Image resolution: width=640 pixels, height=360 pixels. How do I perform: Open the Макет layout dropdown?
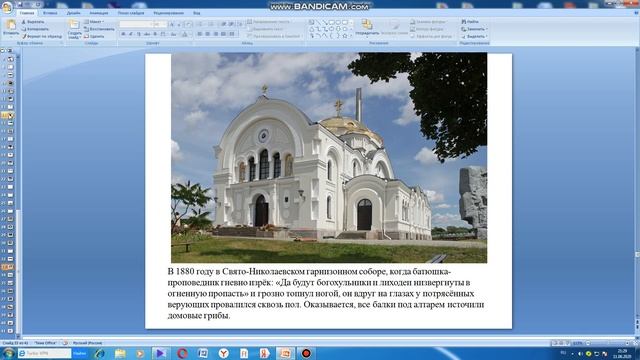coord(94,22)
